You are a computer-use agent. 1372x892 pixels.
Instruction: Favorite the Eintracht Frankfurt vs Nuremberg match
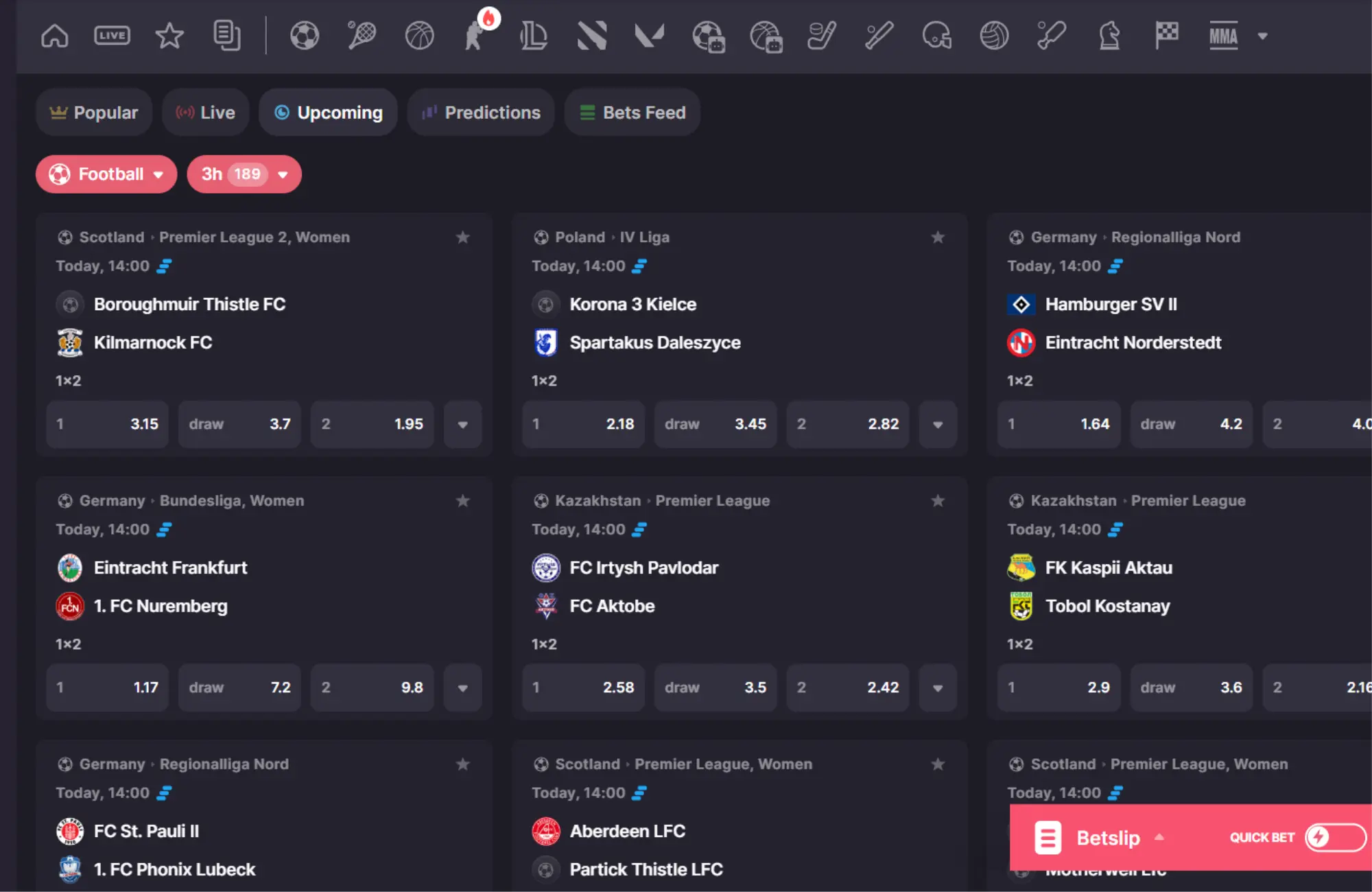pos(463,501)
